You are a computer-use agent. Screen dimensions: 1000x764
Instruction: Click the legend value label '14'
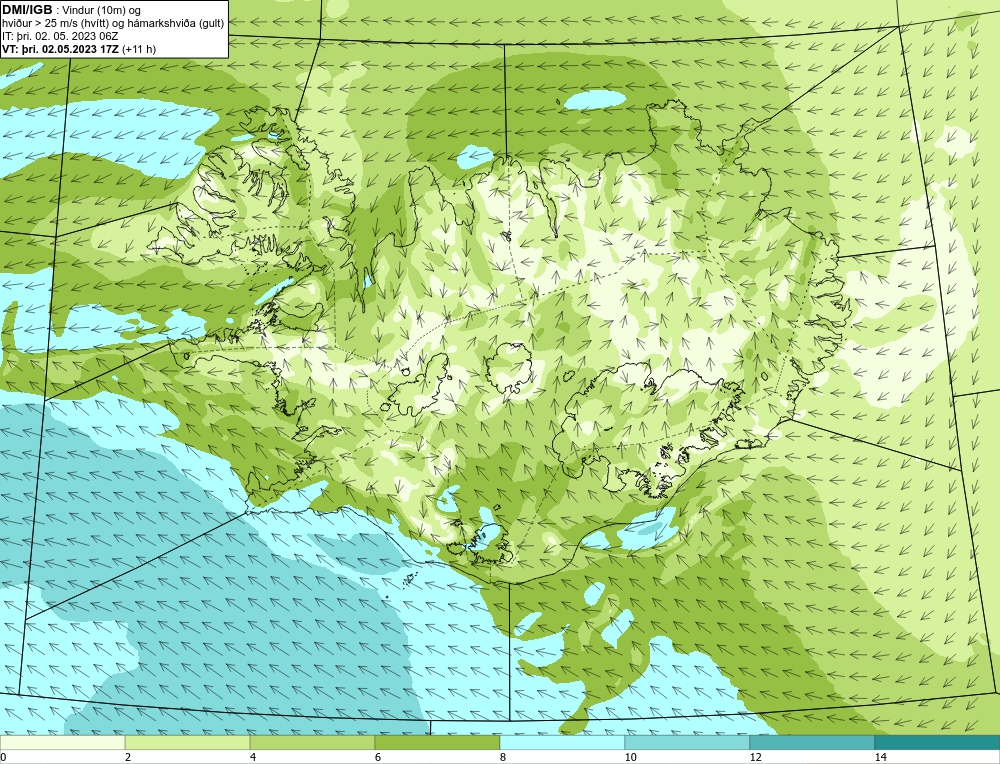coord(881,757)
